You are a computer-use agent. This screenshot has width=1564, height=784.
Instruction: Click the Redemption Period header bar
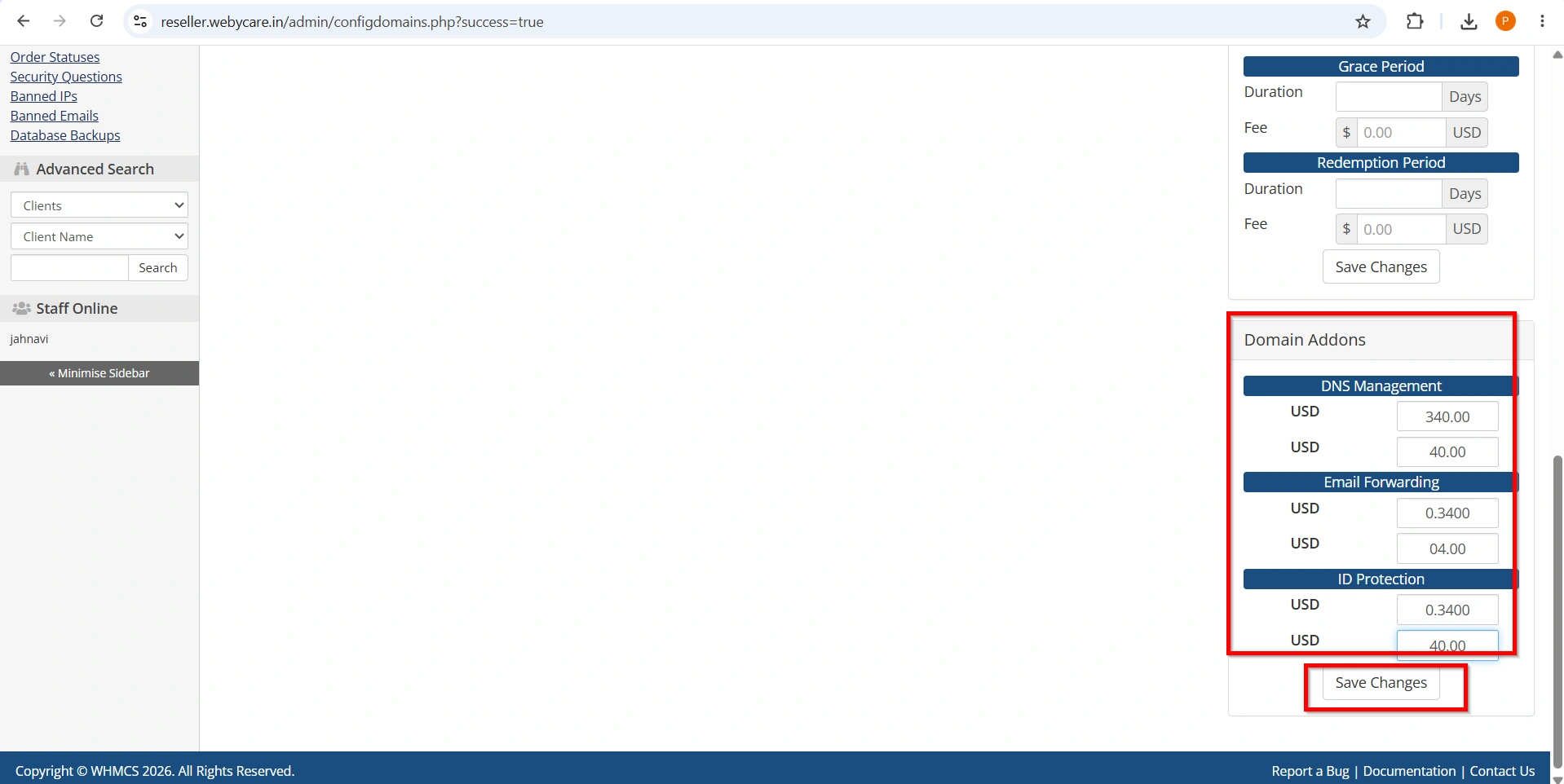click(x=1381, y=163)
